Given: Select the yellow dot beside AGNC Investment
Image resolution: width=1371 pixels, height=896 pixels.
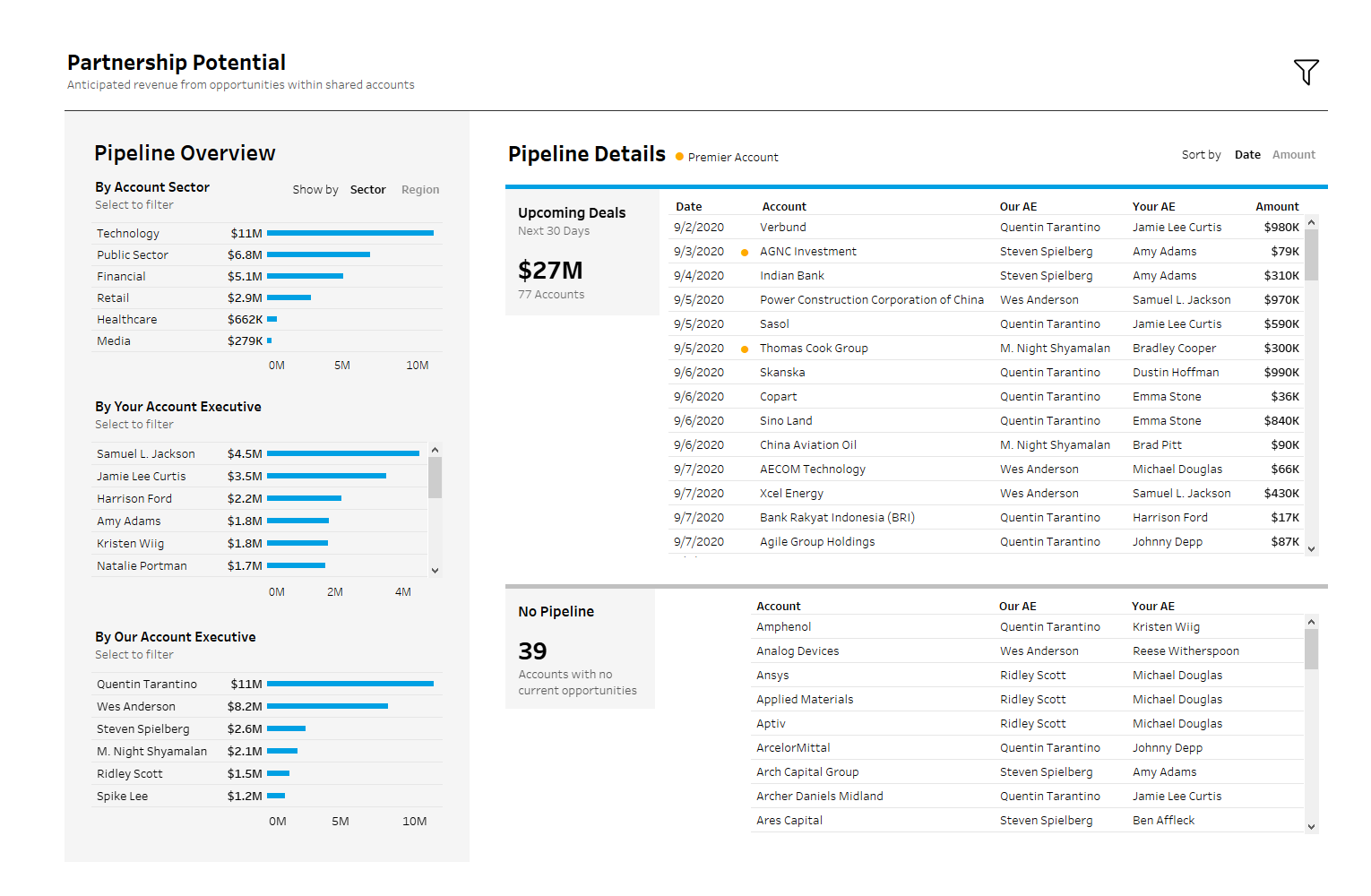Looking at the screenshot, I should (745, 252).
